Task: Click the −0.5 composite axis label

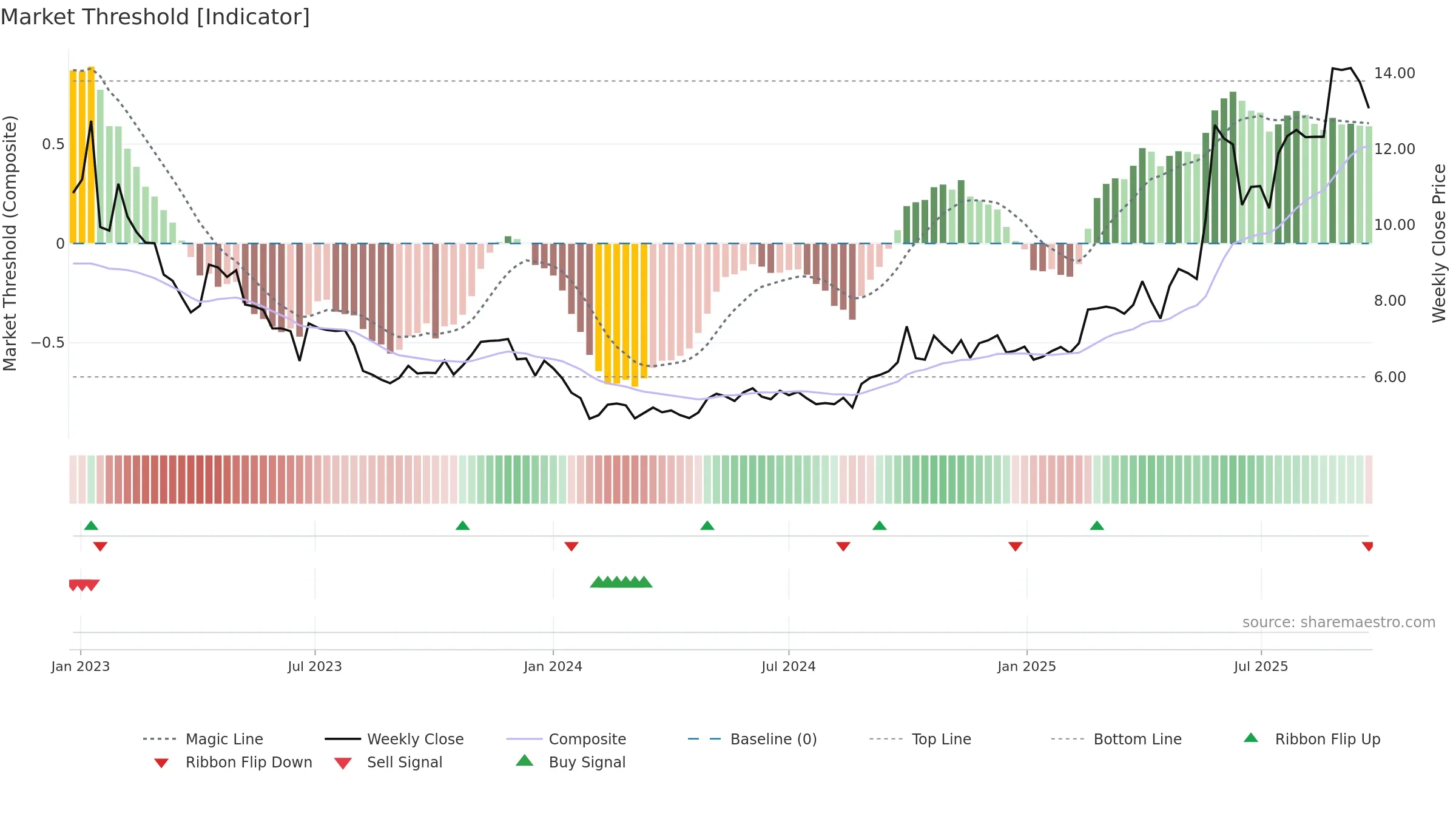Action: point(48,343)
